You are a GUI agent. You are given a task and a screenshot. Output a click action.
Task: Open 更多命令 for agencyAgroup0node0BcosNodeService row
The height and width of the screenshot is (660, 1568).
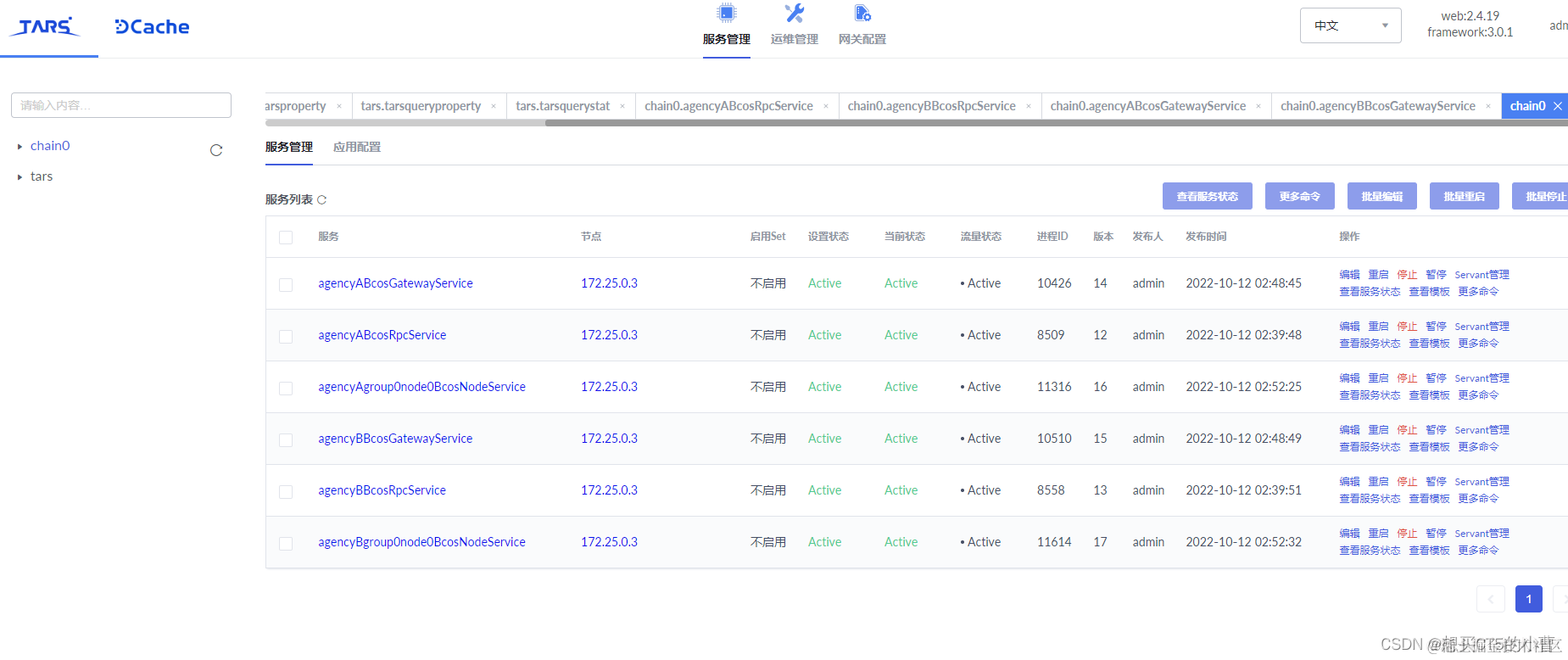point(1478,395)
